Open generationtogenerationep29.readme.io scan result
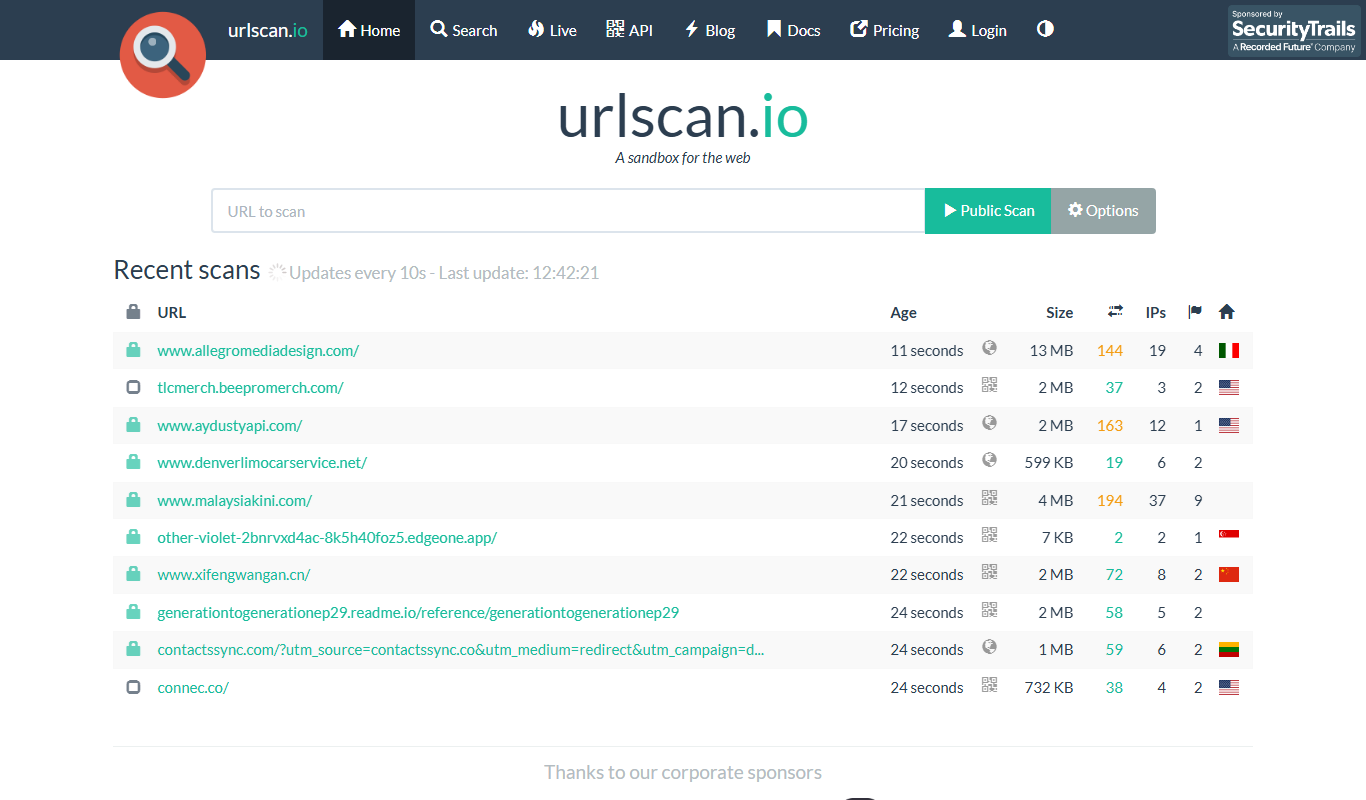The height and width of the screenshot is (800, 1366). [x=418, y=613]
